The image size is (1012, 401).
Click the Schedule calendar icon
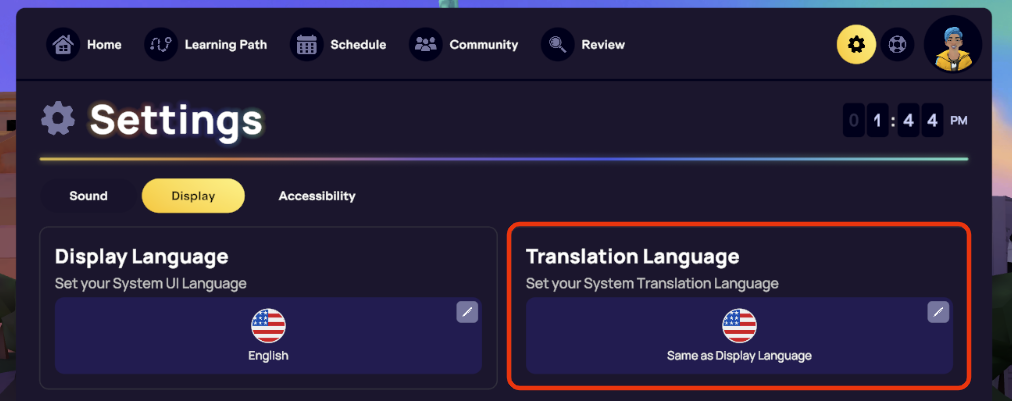307,45
